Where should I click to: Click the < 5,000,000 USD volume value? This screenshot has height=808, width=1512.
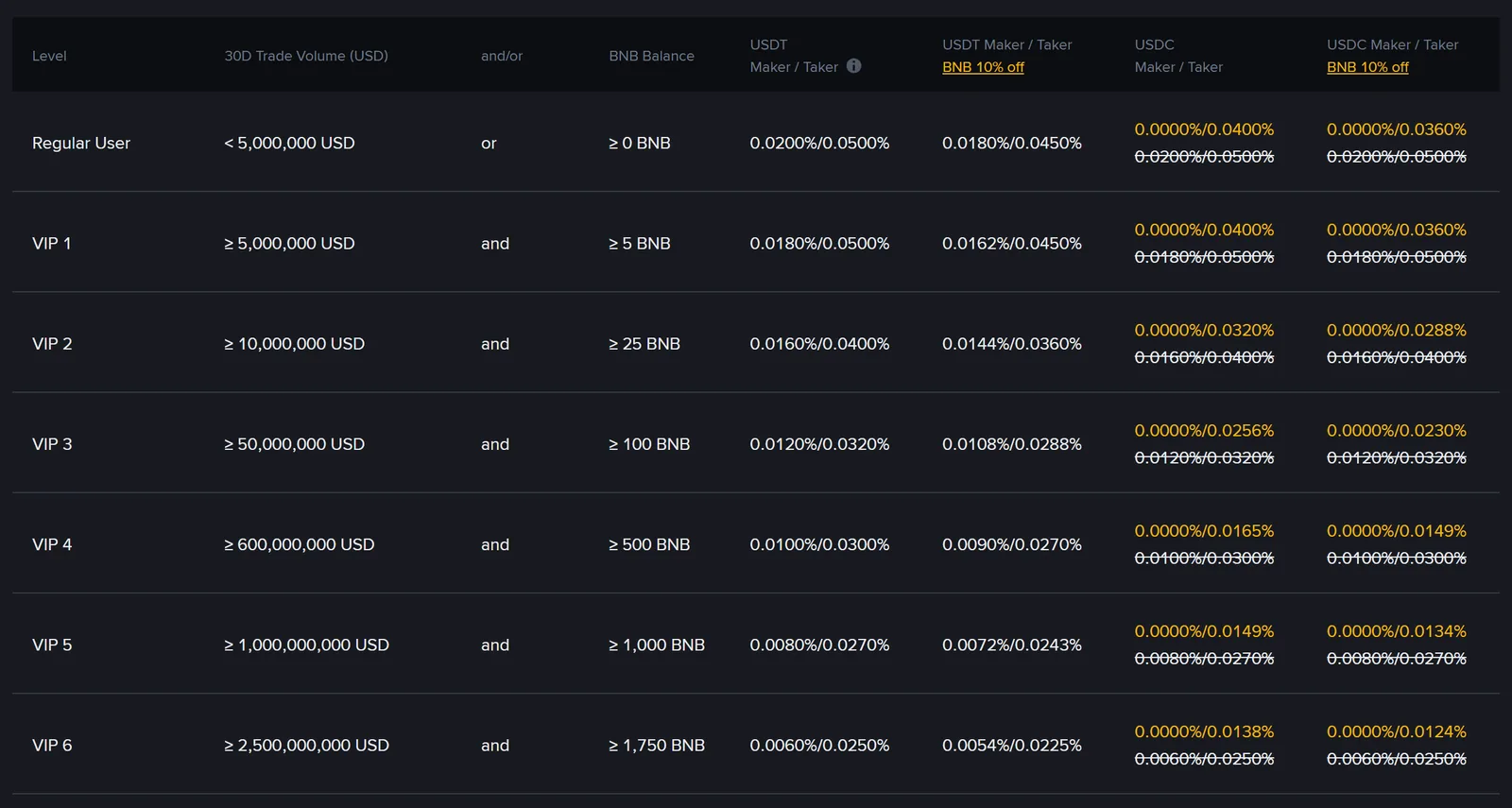pyautogui.click(x=289, y=143)
